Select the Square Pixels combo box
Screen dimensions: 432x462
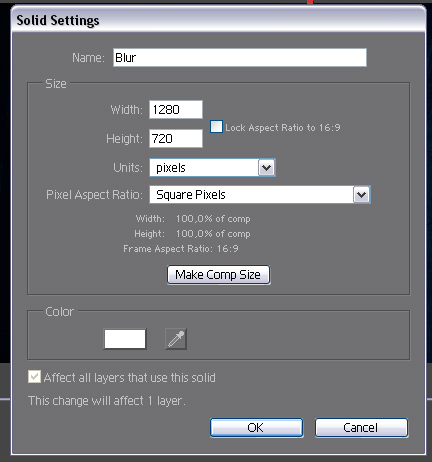pyautogui.click(x=260, y=195)
